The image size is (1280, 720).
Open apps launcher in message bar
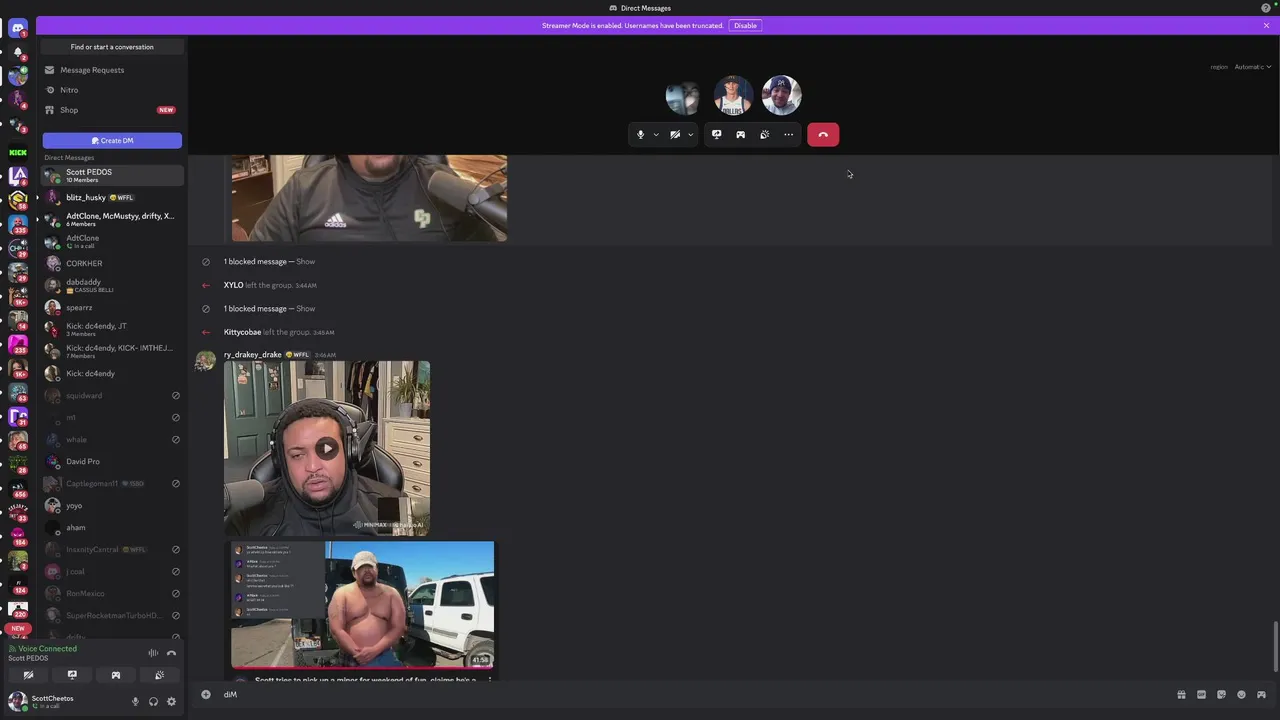[x=1261, y=694]
